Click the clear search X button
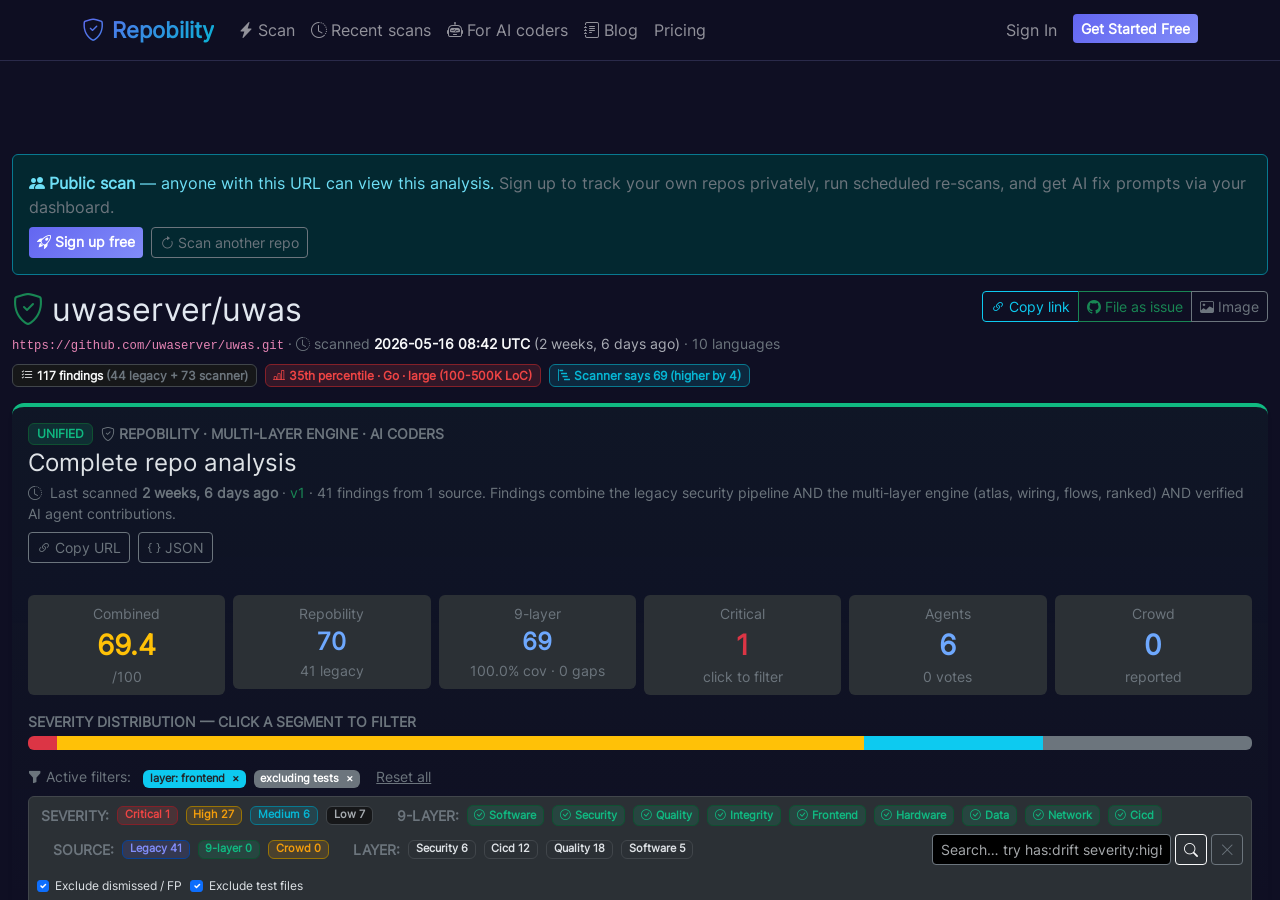This screenshot has width=1280, height=900. 1227,850
